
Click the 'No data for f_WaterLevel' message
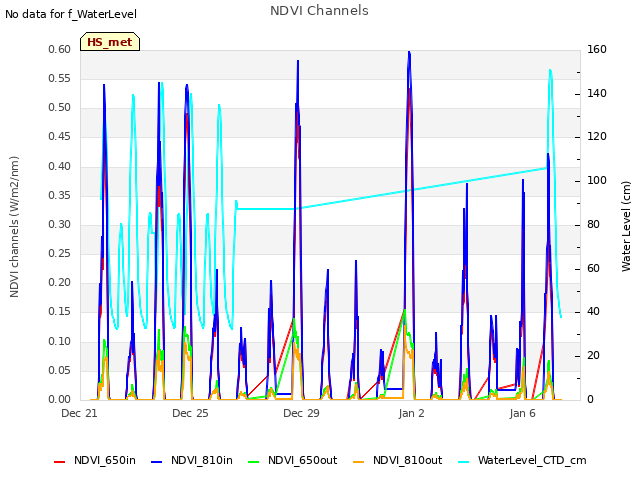pyautogui.click(x=71, y=14)
